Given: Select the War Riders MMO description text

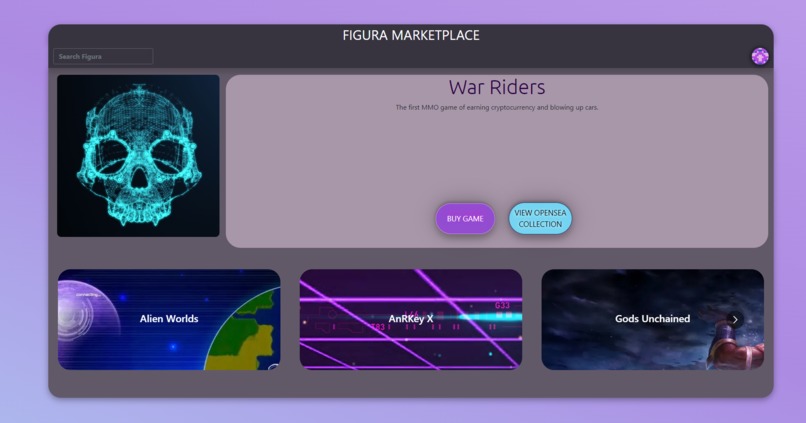Looking at the screenshot, I should [x=497, y=107].
